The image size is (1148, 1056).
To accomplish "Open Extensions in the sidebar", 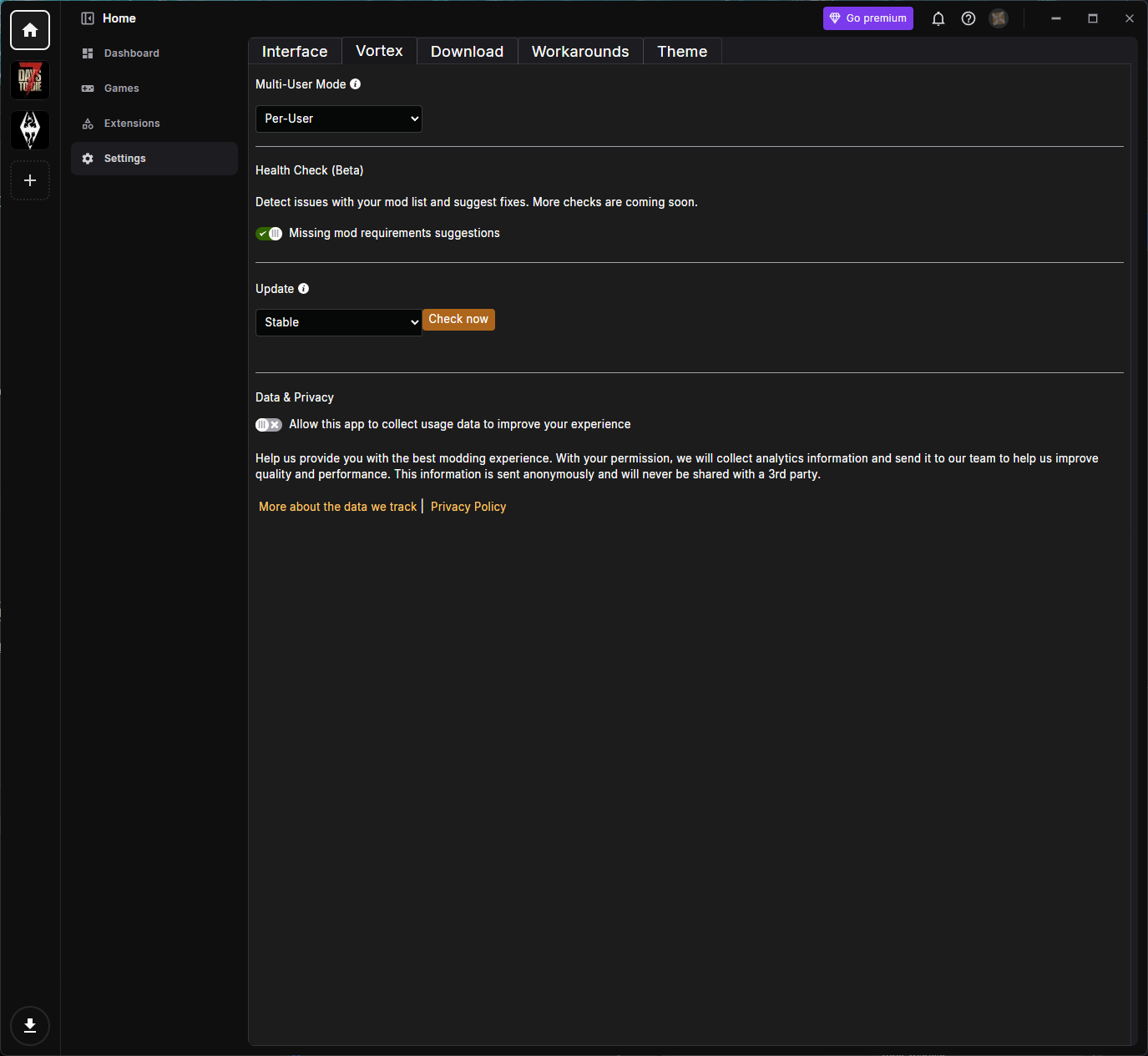I will tap(154, 124).
